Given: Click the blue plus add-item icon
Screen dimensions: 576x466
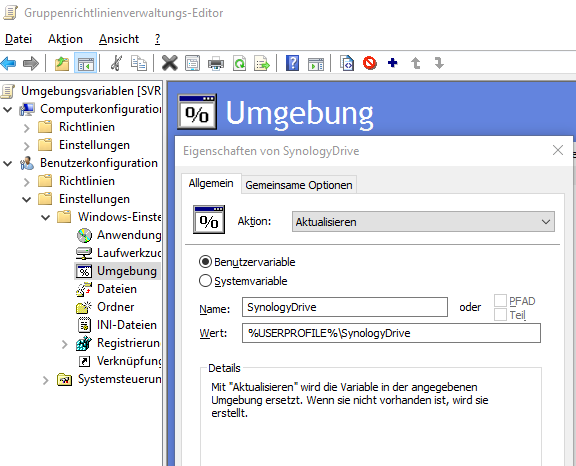Looking at the screenshot, I should 393,63.
